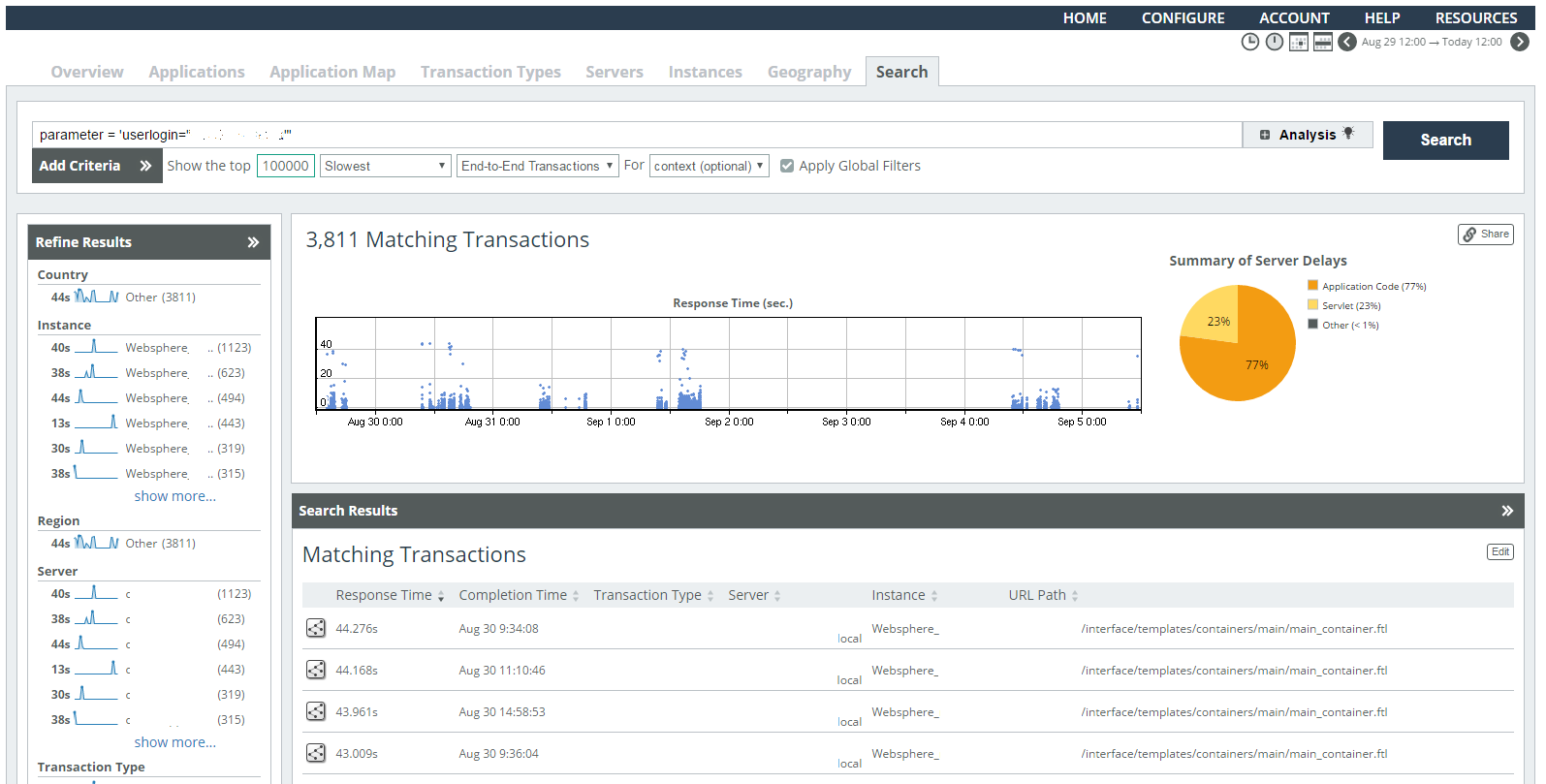Click the Share link icon button
Screen dimensions: 1546x784
(1485, 234)
